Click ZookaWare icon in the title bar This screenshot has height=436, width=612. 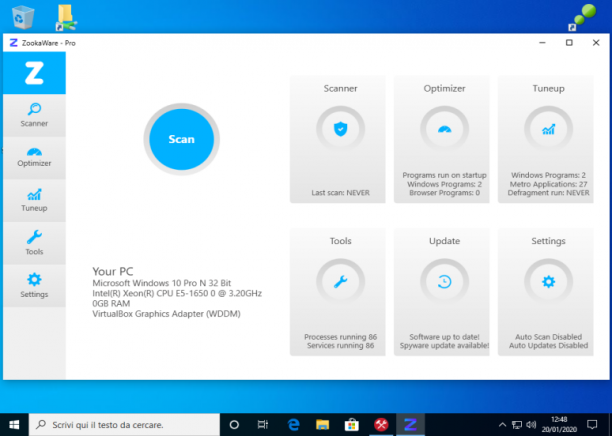[13, 43]
